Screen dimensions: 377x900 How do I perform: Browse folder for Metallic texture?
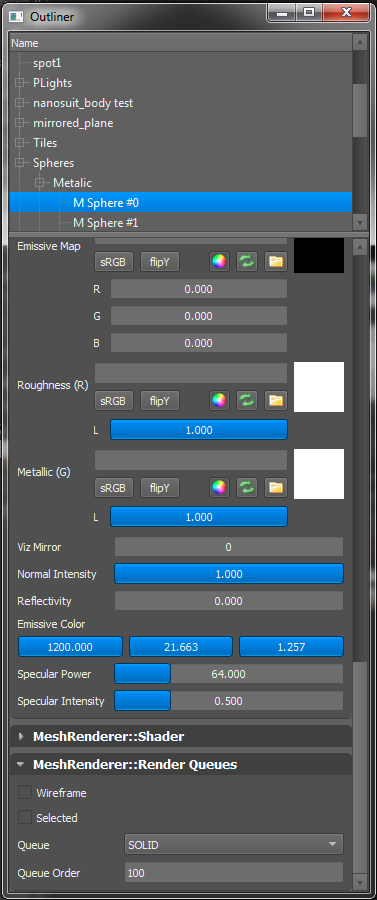tap(276, 488)
